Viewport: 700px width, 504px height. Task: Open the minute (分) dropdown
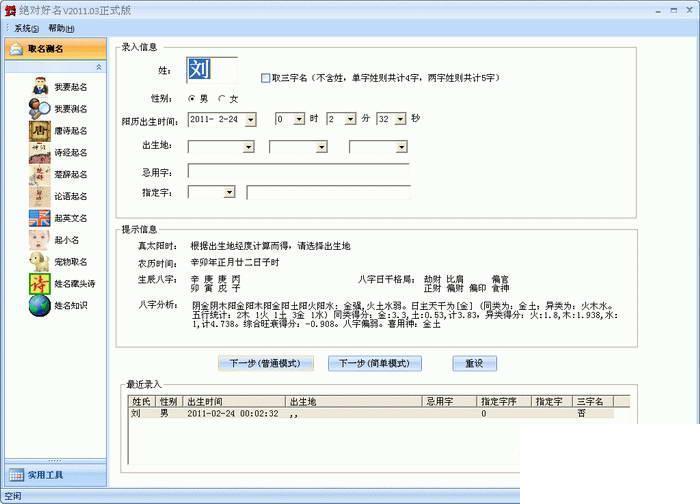[350, 119]
